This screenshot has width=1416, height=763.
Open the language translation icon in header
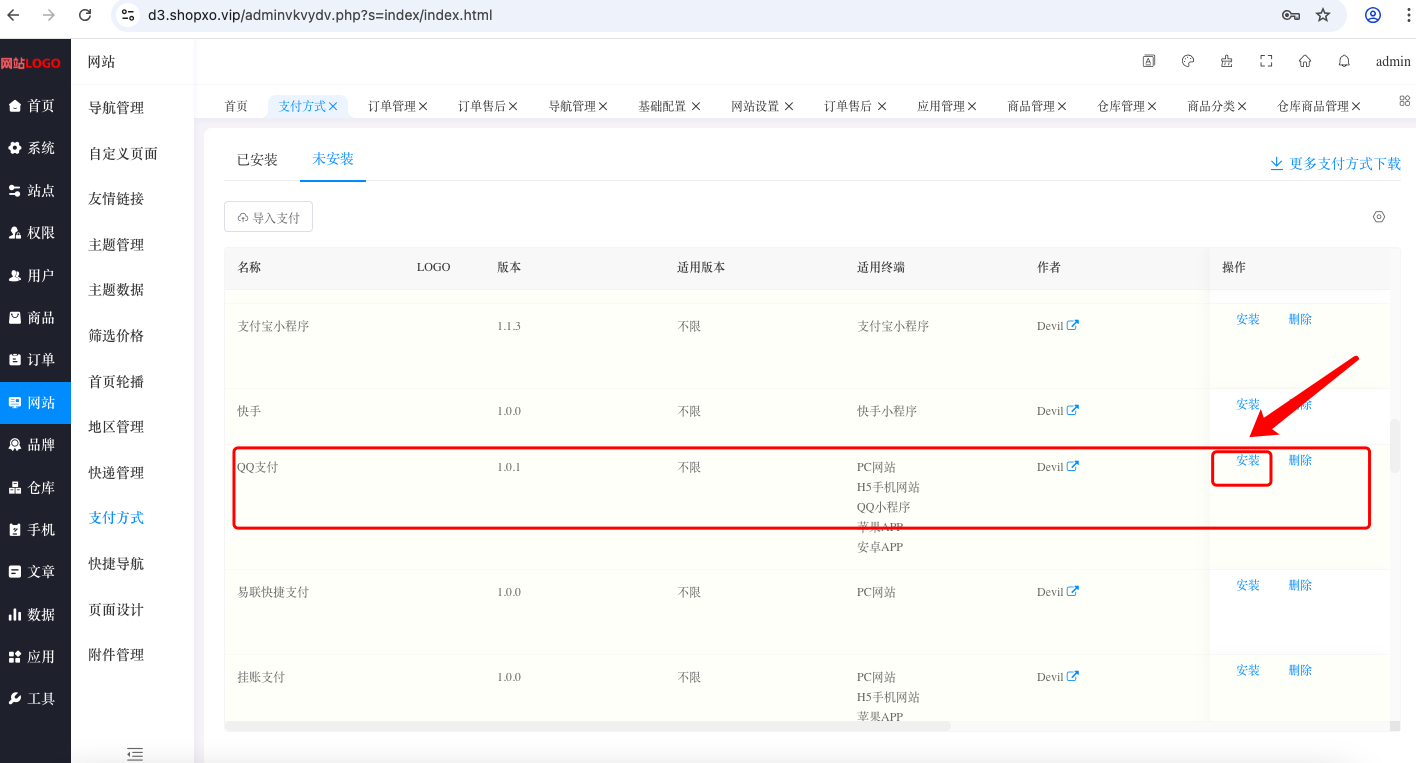pos(1149,61)
